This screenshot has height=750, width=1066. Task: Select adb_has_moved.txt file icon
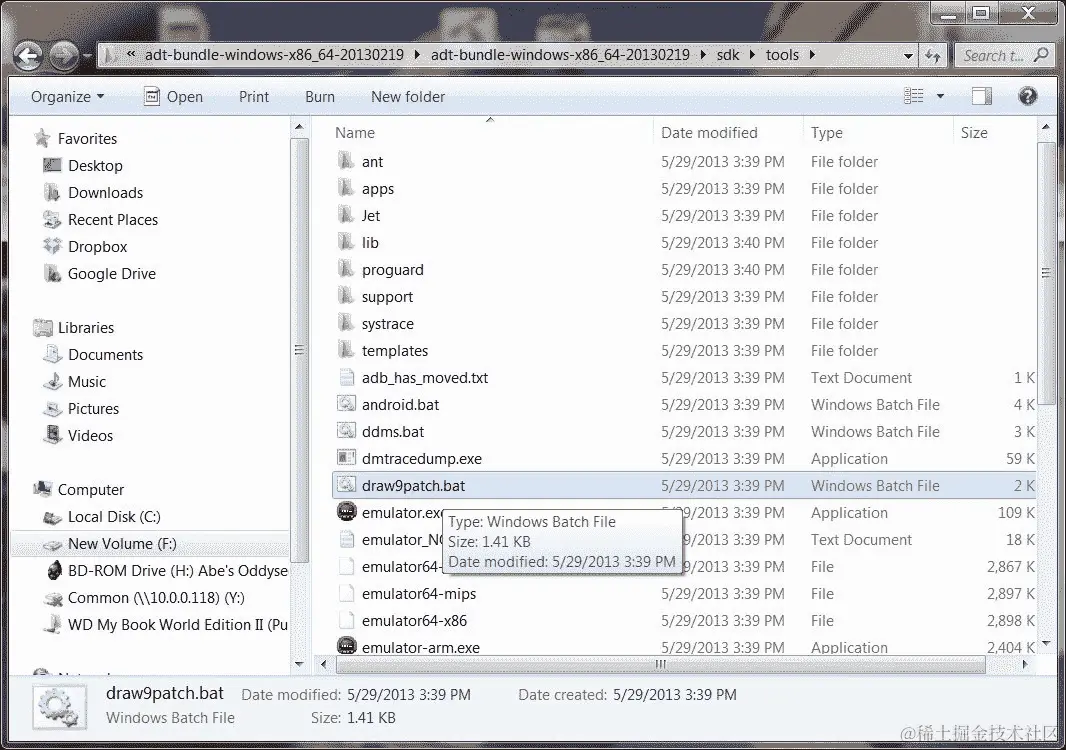coord(346,377)
